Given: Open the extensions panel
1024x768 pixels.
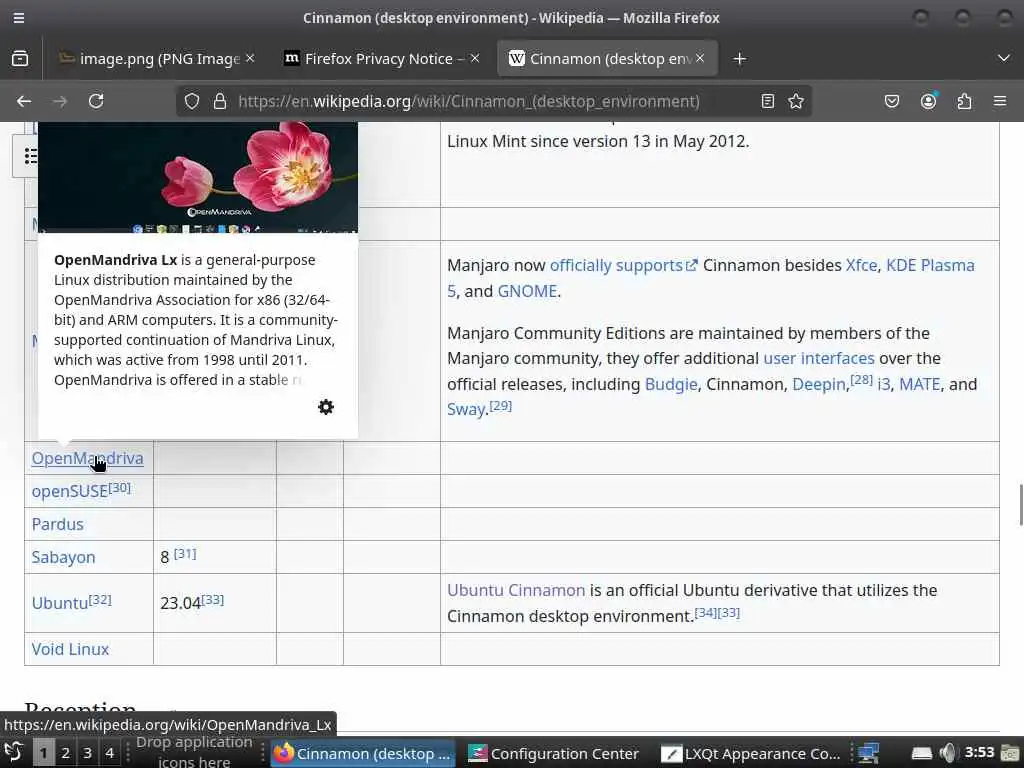Looking at the screenshot, I should tap(964, 101).
